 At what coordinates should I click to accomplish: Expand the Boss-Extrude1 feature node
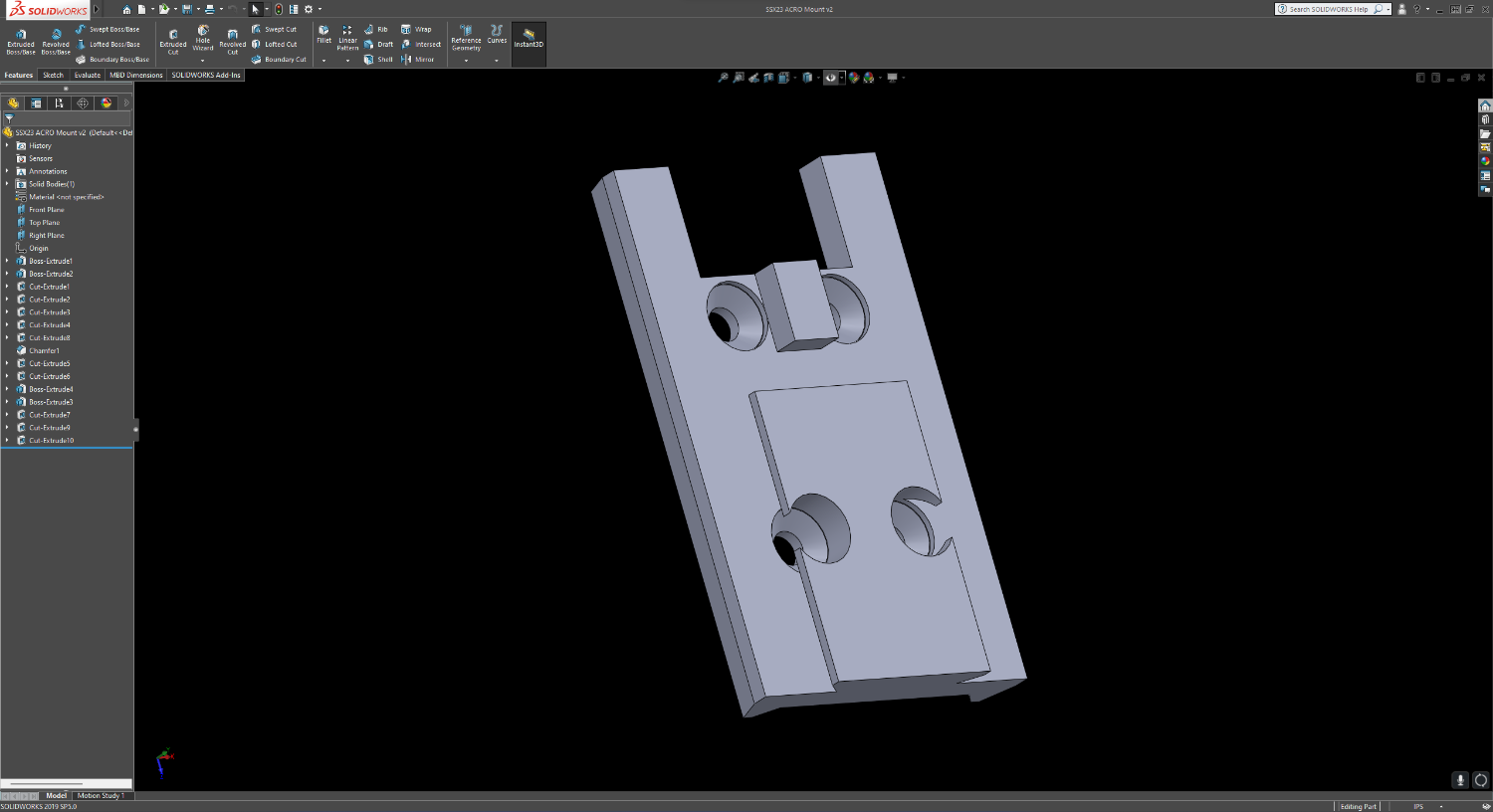7,261
